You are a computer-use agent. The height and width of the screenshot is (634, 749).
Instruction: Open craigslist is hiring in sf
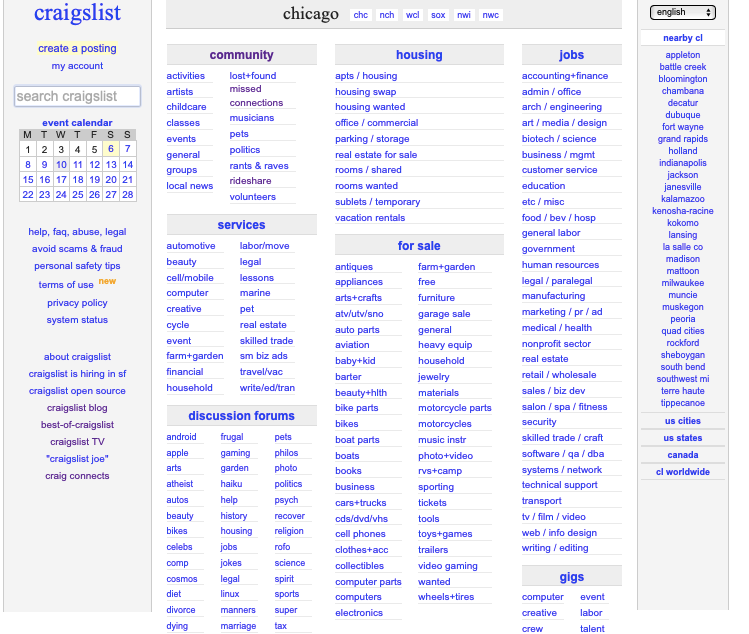coord(77,374)
